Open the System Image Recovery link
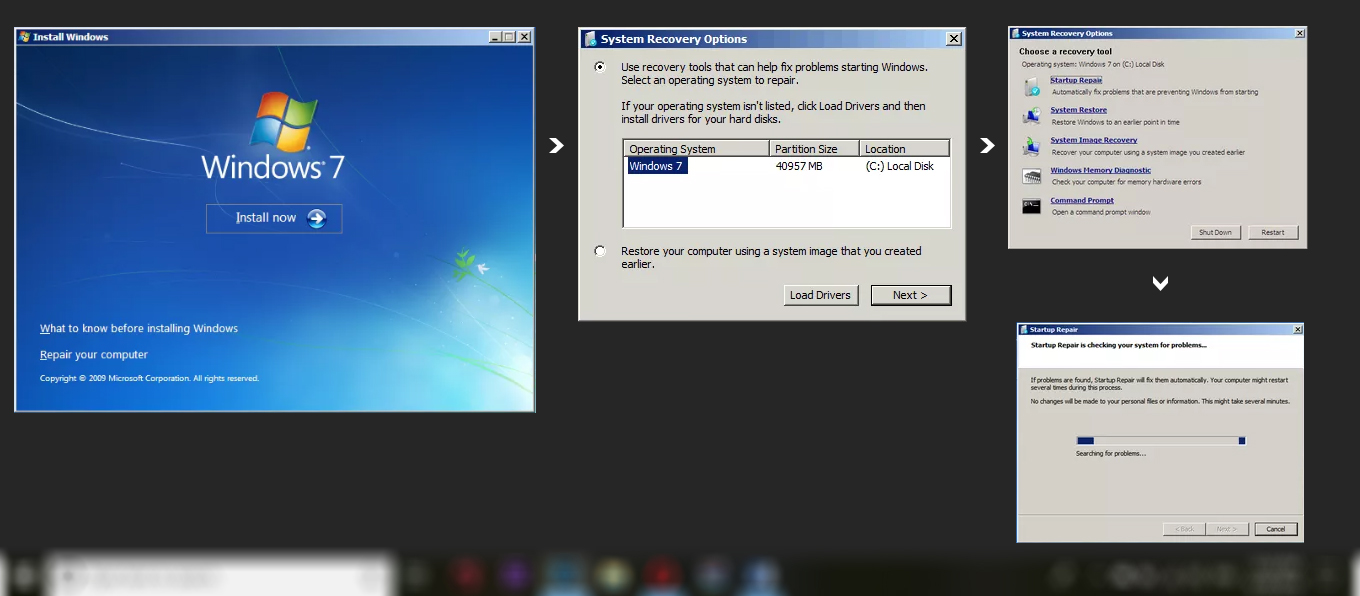 coord(1093,140)
